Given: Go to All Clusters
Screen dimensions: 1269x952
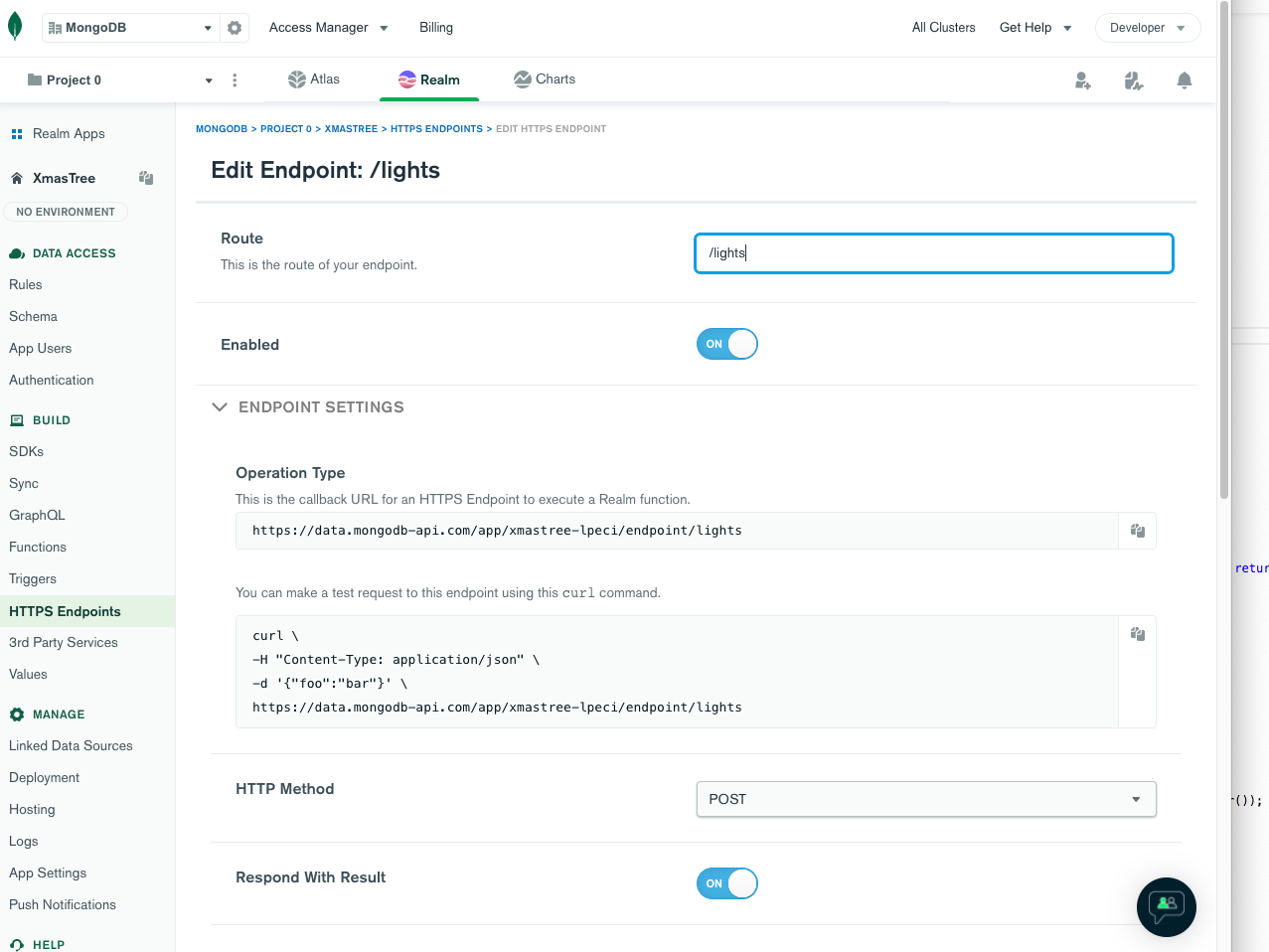Looking at the screenshot, I should (944, 28).
